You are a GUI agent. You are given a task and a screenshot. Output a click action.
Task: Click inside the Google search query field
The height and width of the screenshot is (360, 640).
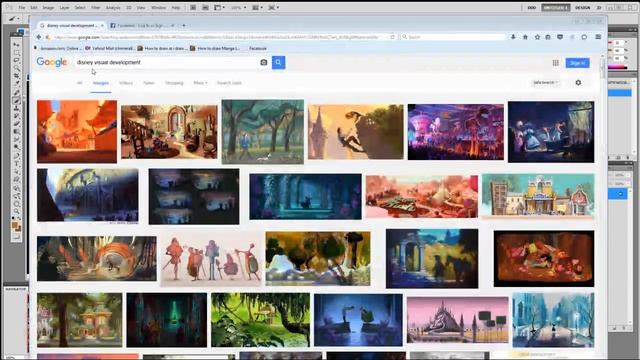point(167,62)
